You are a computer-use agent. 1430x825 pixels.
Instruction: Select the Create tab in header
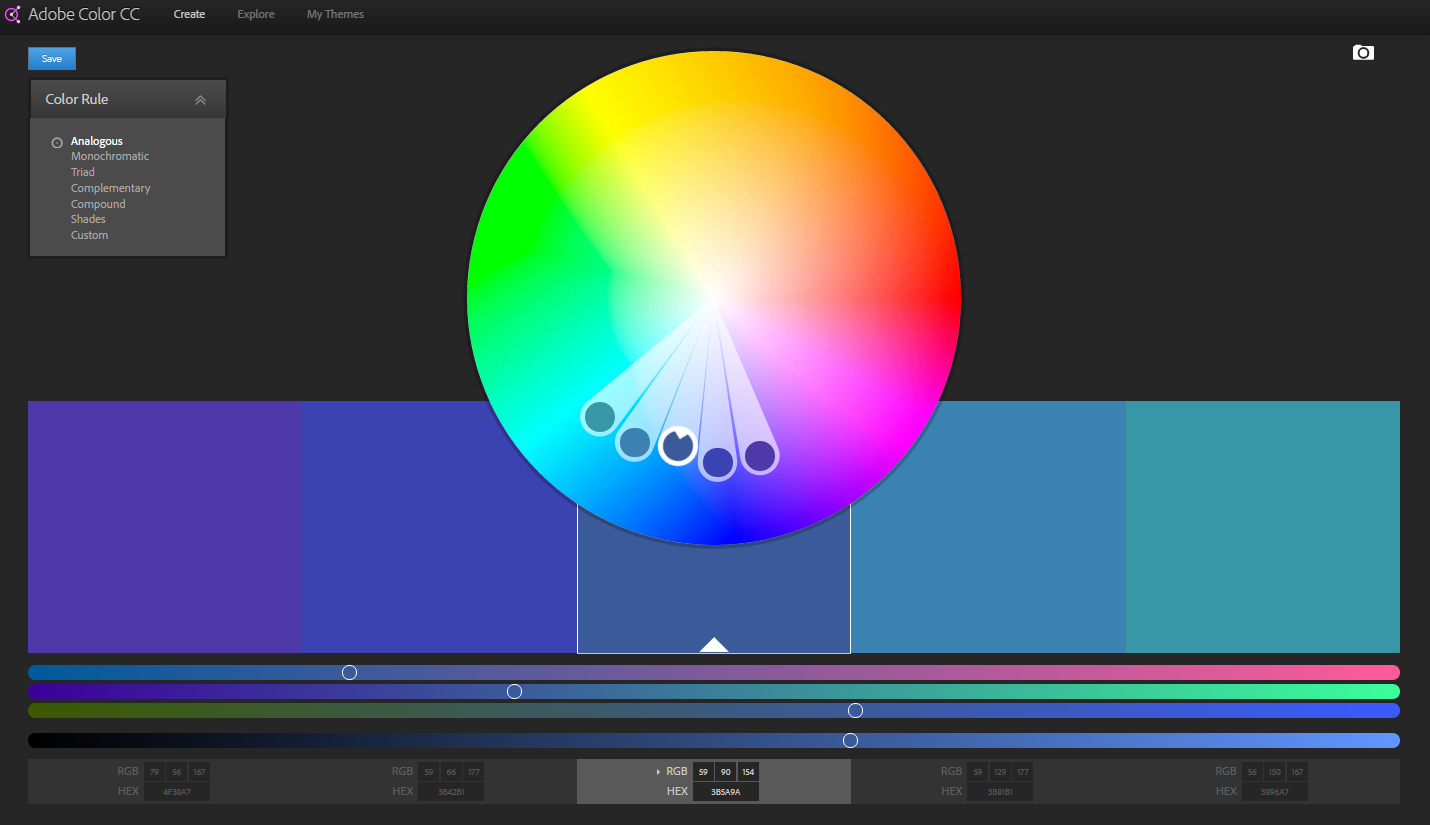(189, 15)
